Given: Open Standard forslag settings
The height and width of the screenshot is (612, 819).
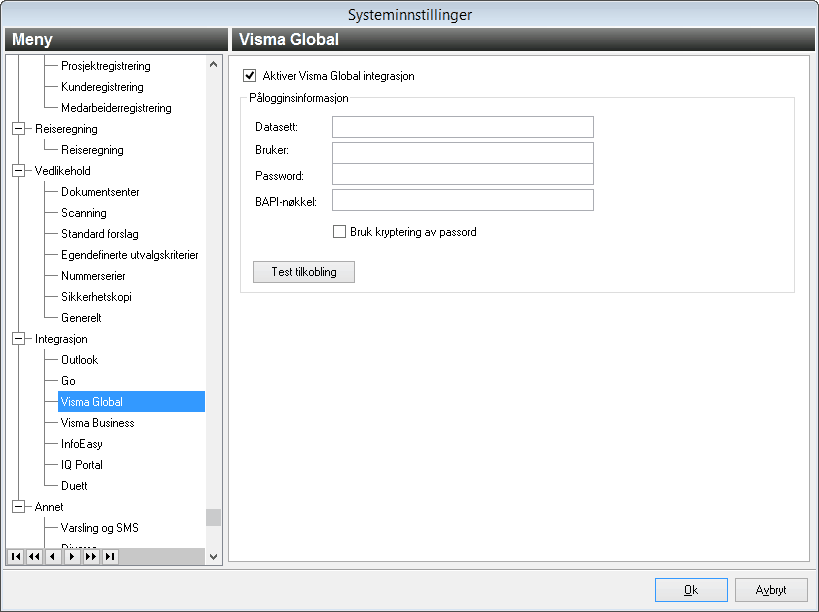Looking at the screenshot, I should click(x=100, y=233).
